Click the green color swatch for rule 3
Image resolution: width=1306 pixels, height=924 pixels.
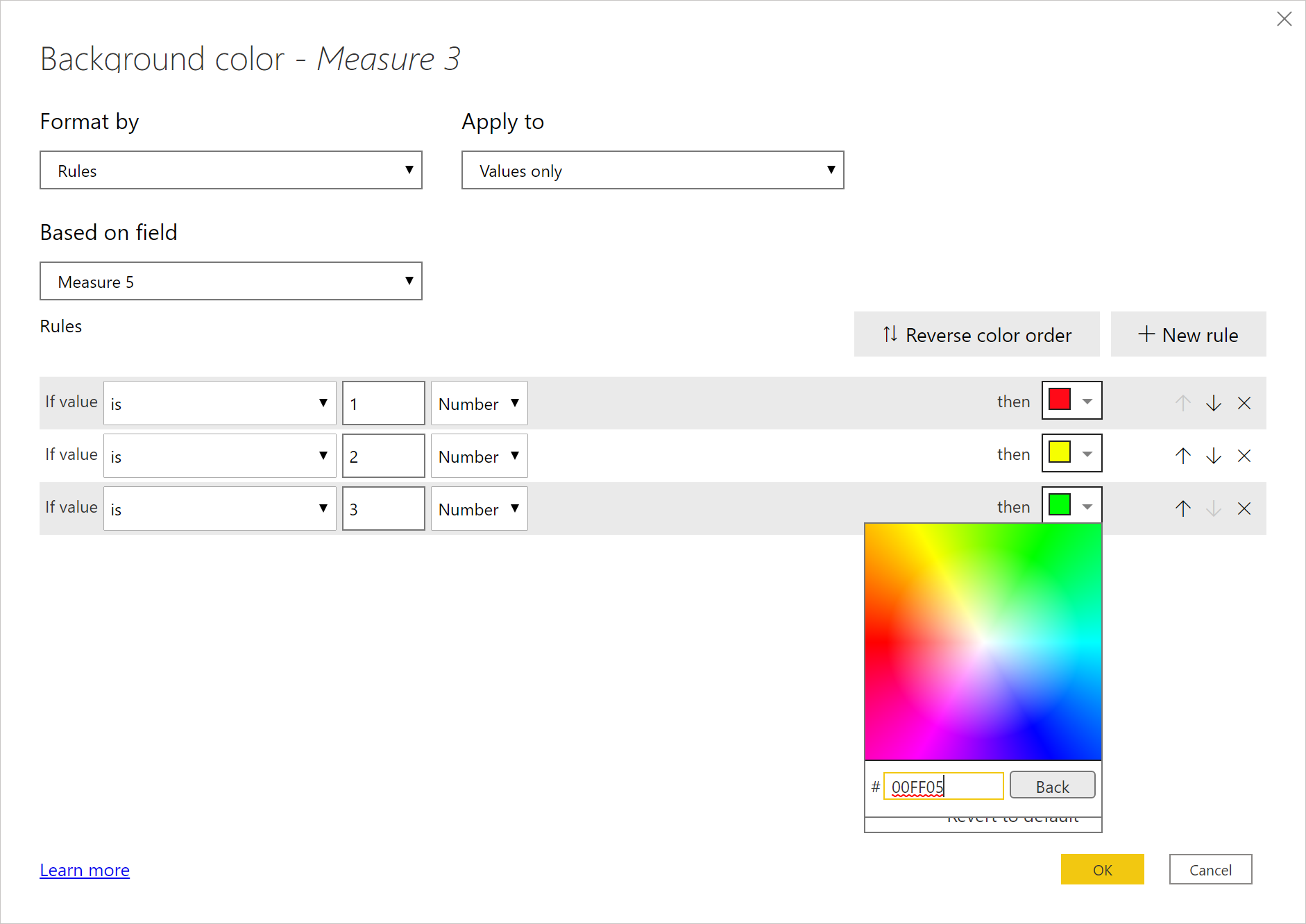coord(1072,506)
